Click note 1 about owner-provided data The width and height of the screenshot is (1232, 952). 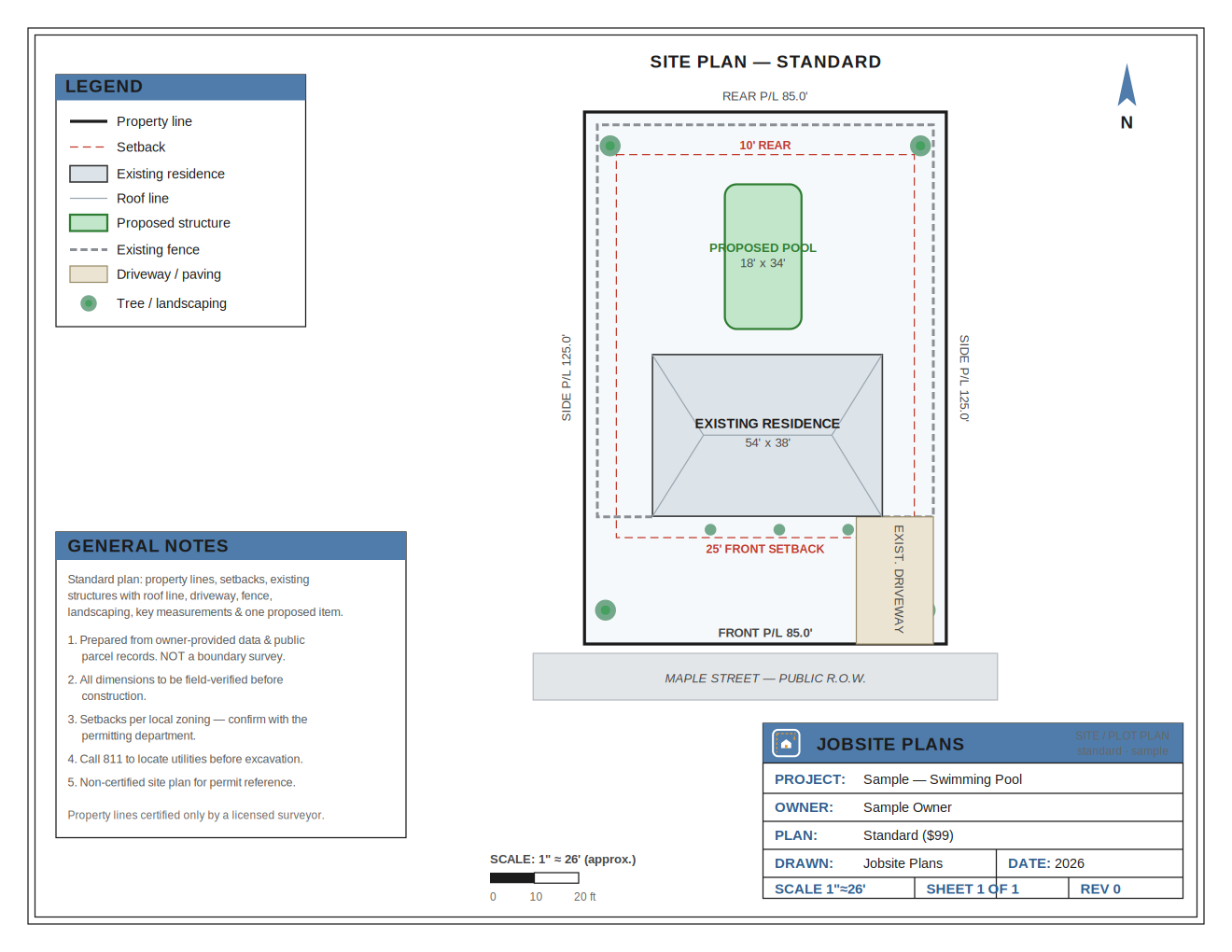click(187, 648)
